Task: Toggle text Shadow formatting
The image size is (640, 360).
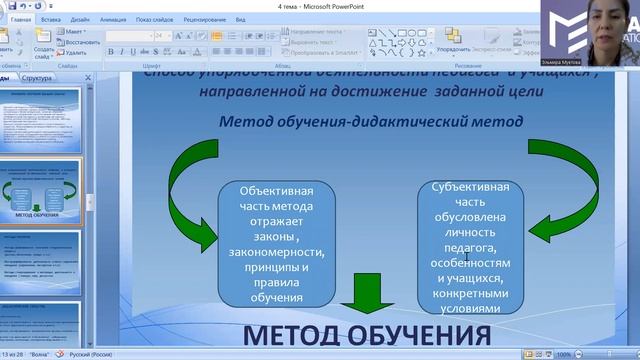Action: (156, 52)
